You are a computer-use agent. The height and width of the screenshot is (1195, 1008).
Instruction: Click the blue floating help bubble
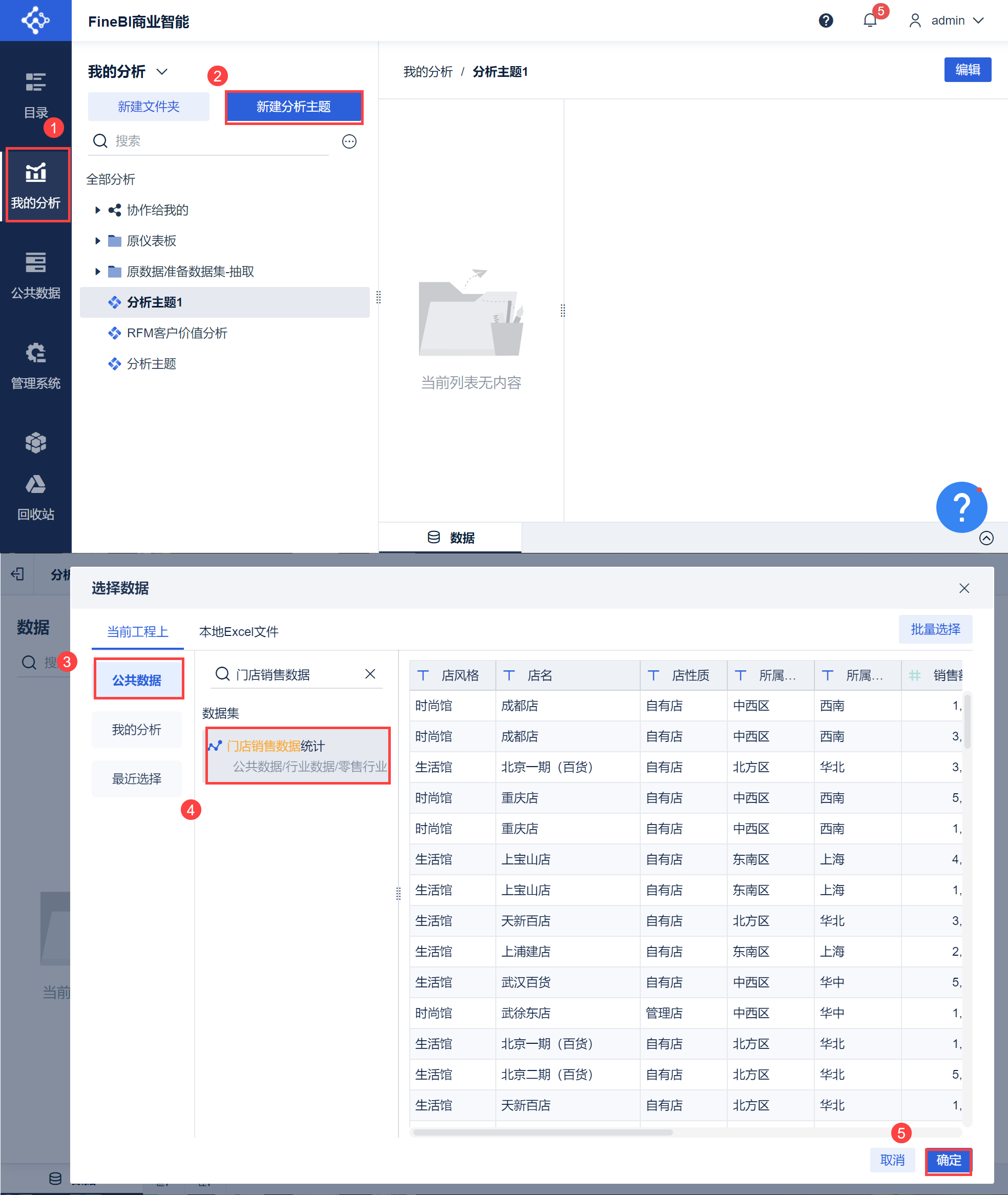[x=961, y=507]
